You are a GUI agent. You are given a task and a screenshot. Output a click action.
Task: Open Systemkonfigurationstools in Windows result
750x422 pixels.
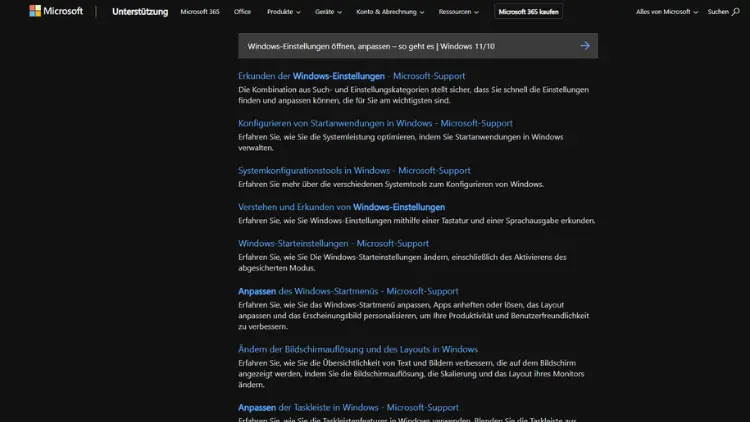click(354, 170)
